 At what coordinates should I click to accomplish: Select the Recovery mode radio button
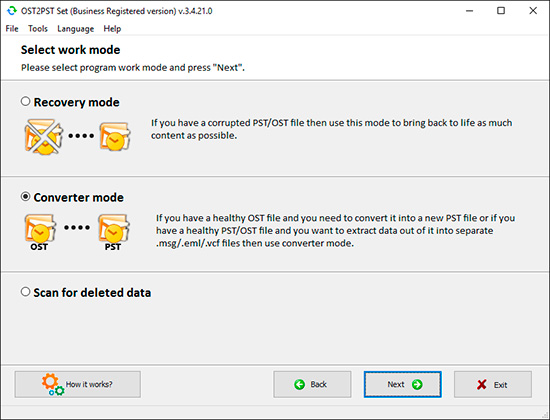(x=25, y=101)
